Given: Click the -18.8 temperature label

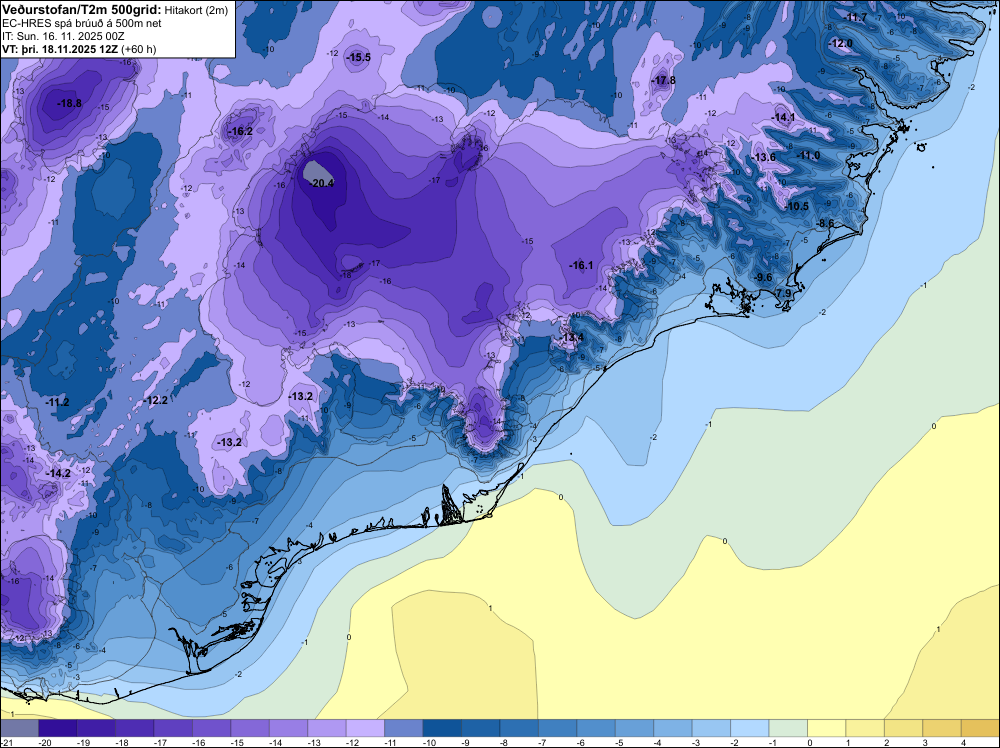Looking at the screenshot, I should point(69,103).
